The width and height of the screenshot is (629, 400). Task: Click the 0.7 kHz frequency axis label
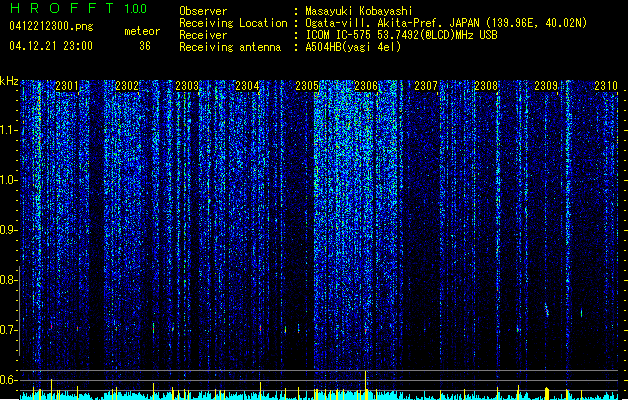8,330
